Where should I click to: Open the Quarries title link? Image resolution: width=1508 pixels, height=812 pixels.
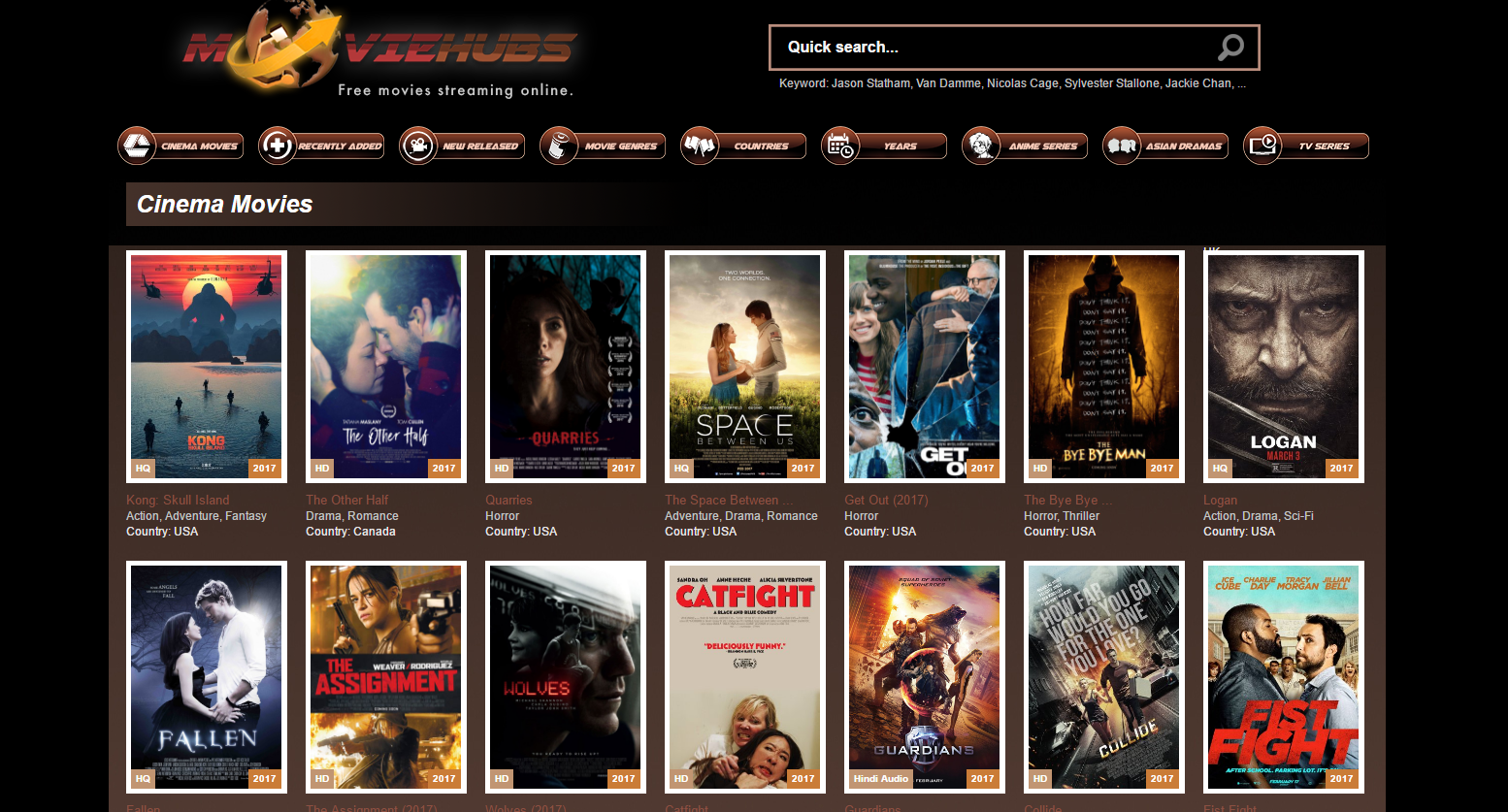[508, 500]
